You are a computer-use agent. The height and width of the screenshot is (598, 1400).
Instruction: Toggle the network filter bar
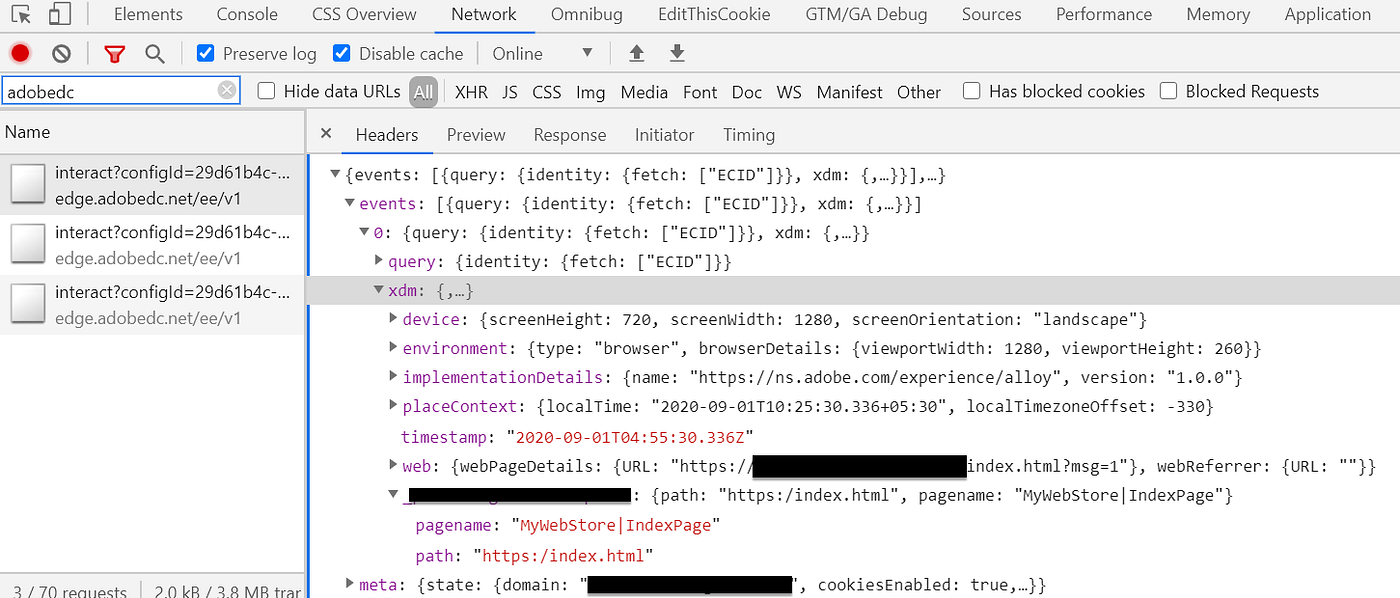coord(114,53)
